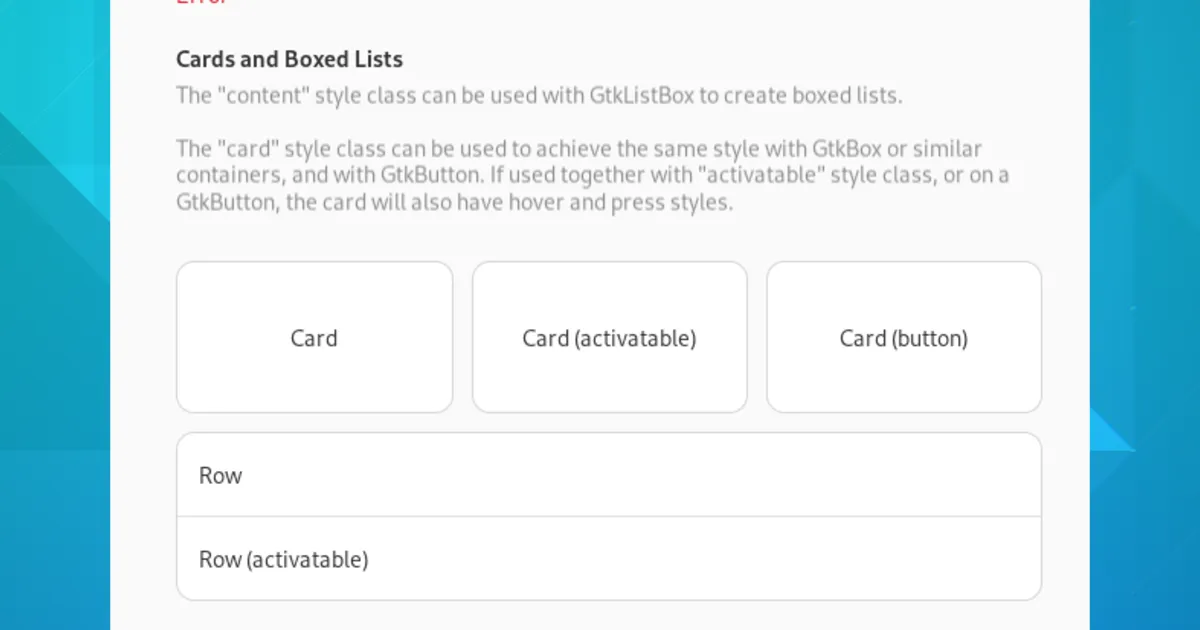Click the plain "Card" box

pyautogui.click(x=314, y=338)
